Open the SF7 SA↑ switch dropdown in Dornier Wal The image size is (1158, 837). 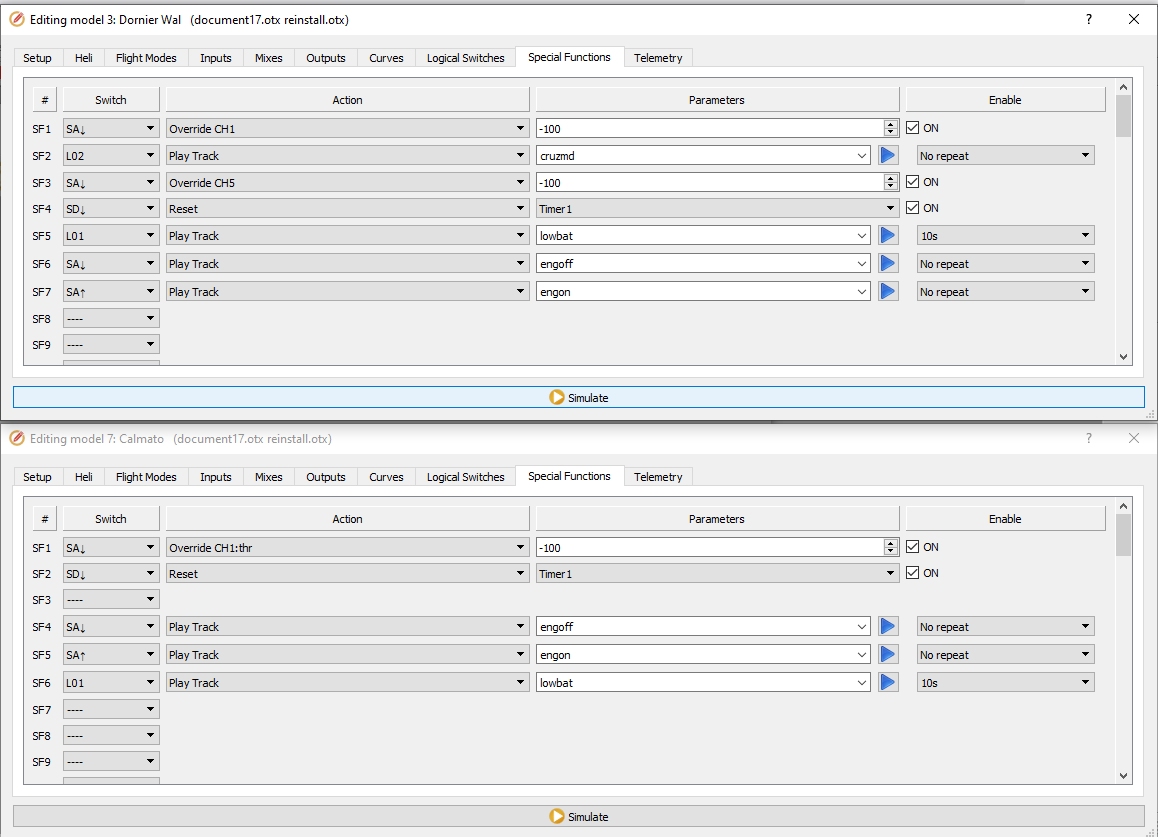111,292
